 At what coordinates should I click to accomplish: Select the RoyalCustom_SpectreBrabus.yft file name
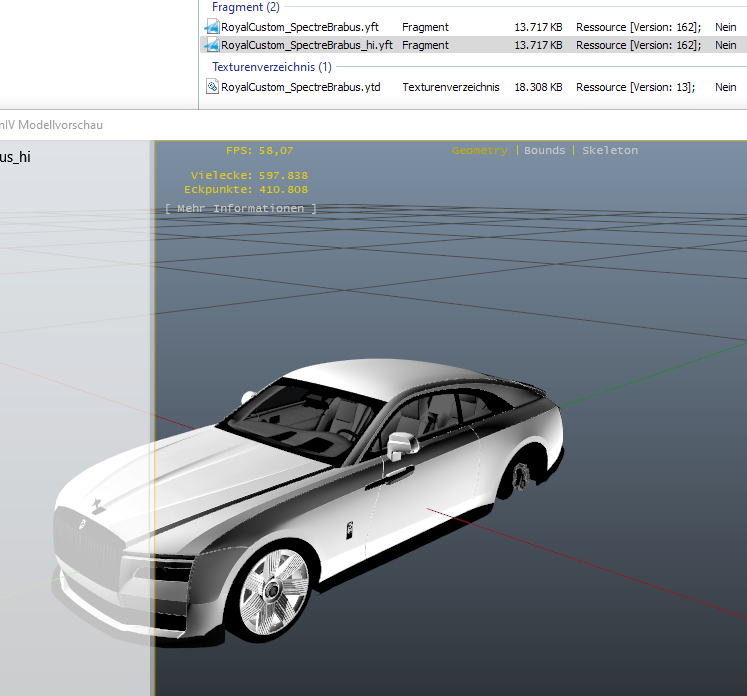300,27
